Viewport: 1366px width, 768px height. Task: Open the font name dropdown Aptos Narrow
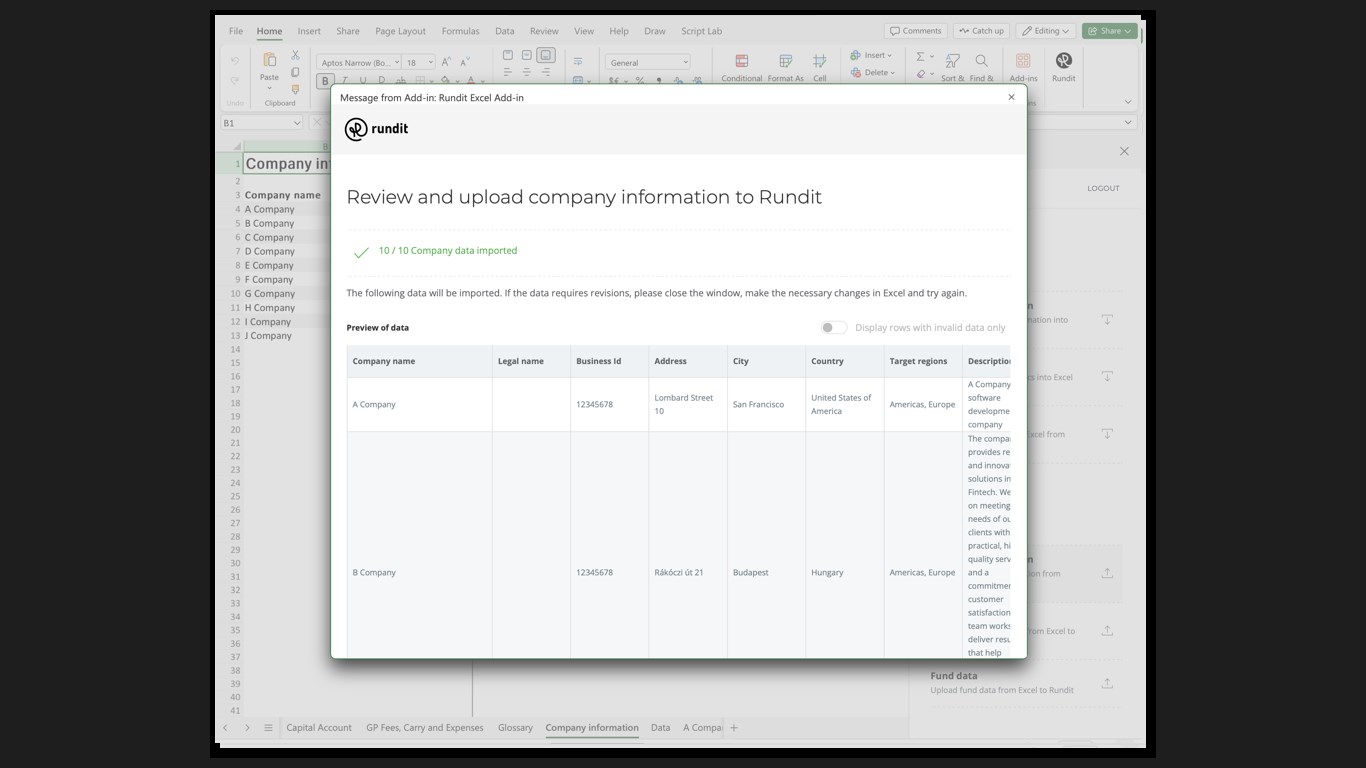[397, 62]
